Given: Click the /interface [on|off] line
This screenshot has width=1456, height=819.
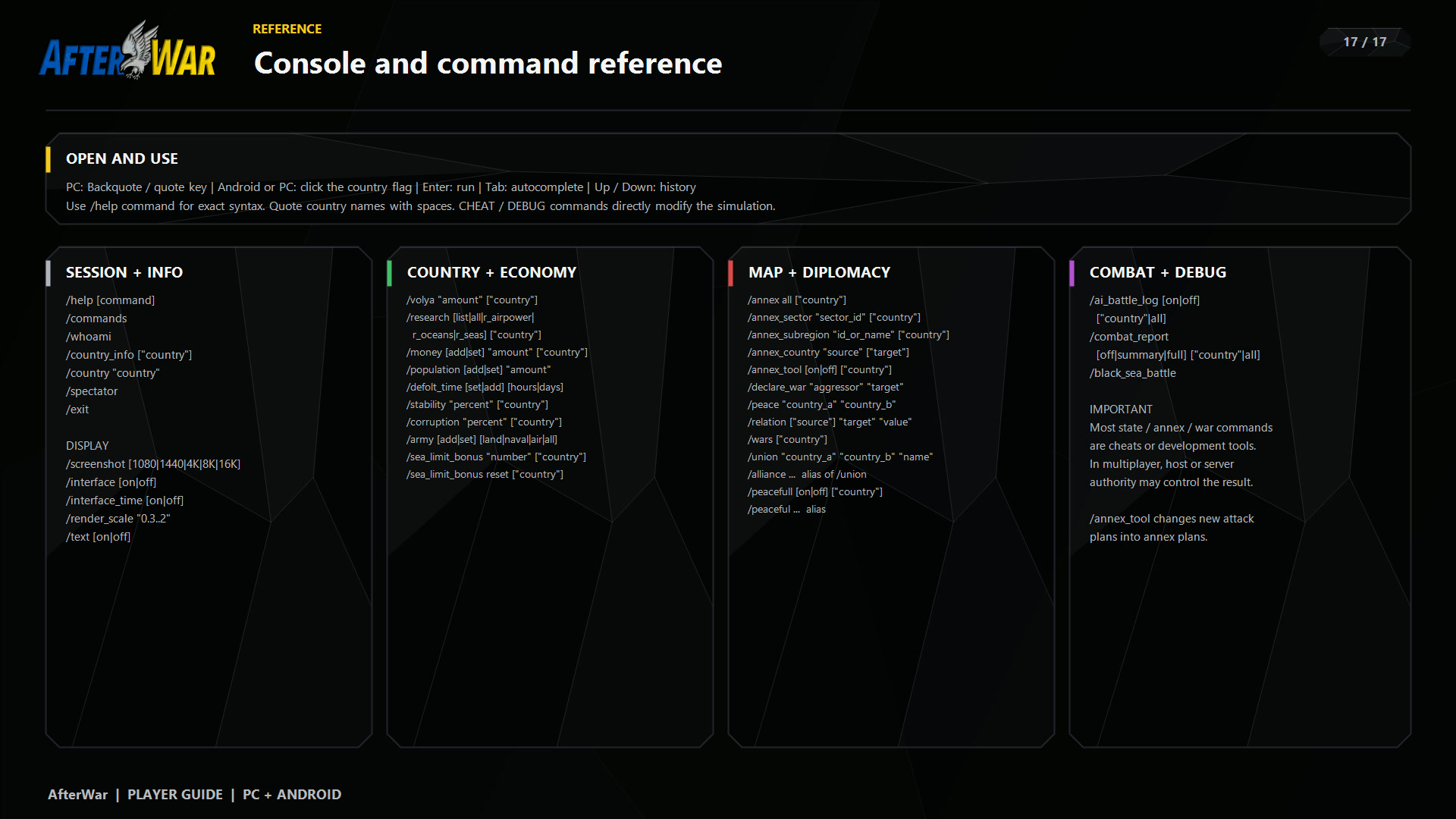Looking at the screenshot, I should 111,482.
